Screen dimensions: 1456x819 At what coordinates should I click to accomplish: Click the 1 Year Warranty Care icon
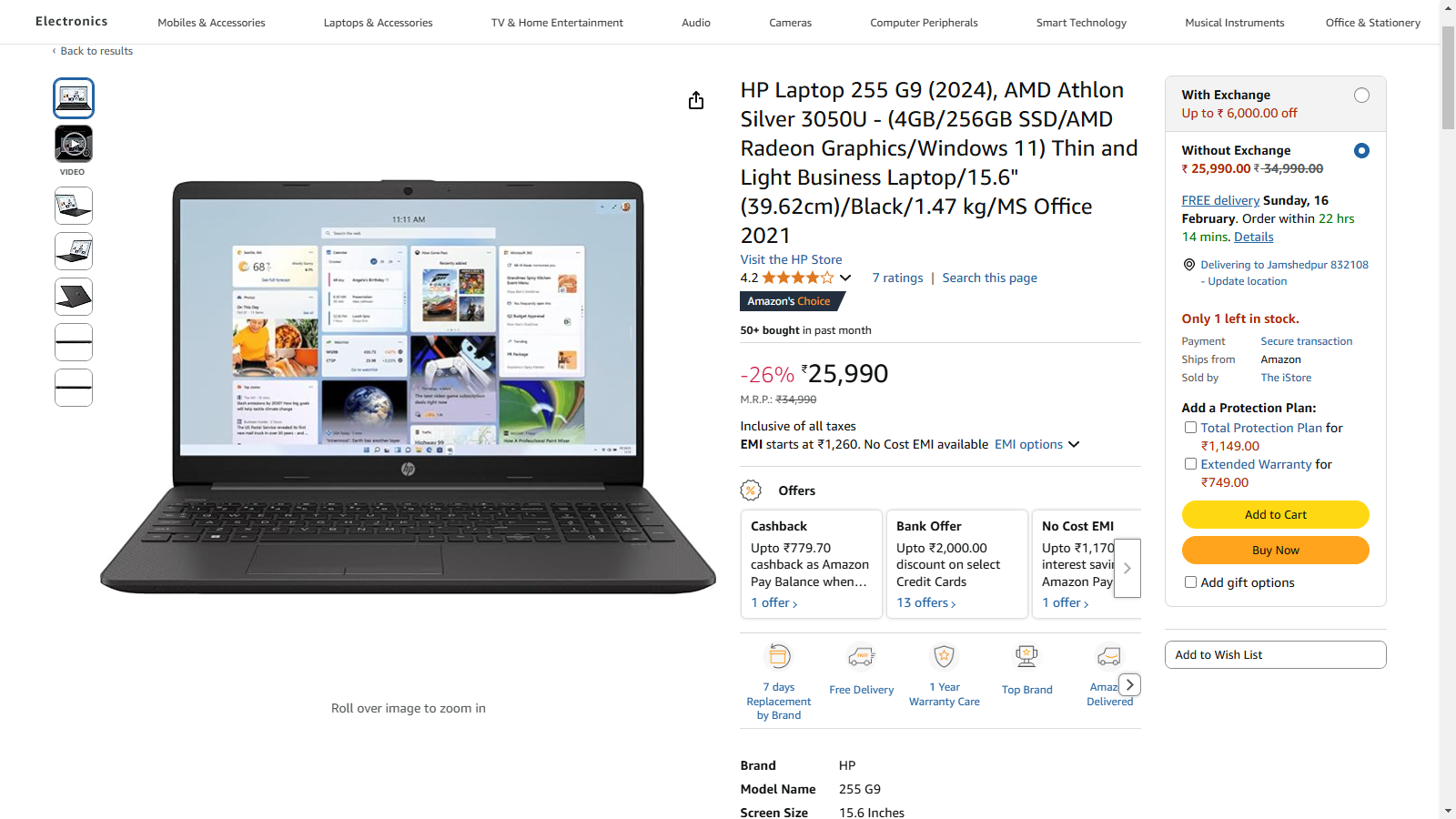pos(944,656)
